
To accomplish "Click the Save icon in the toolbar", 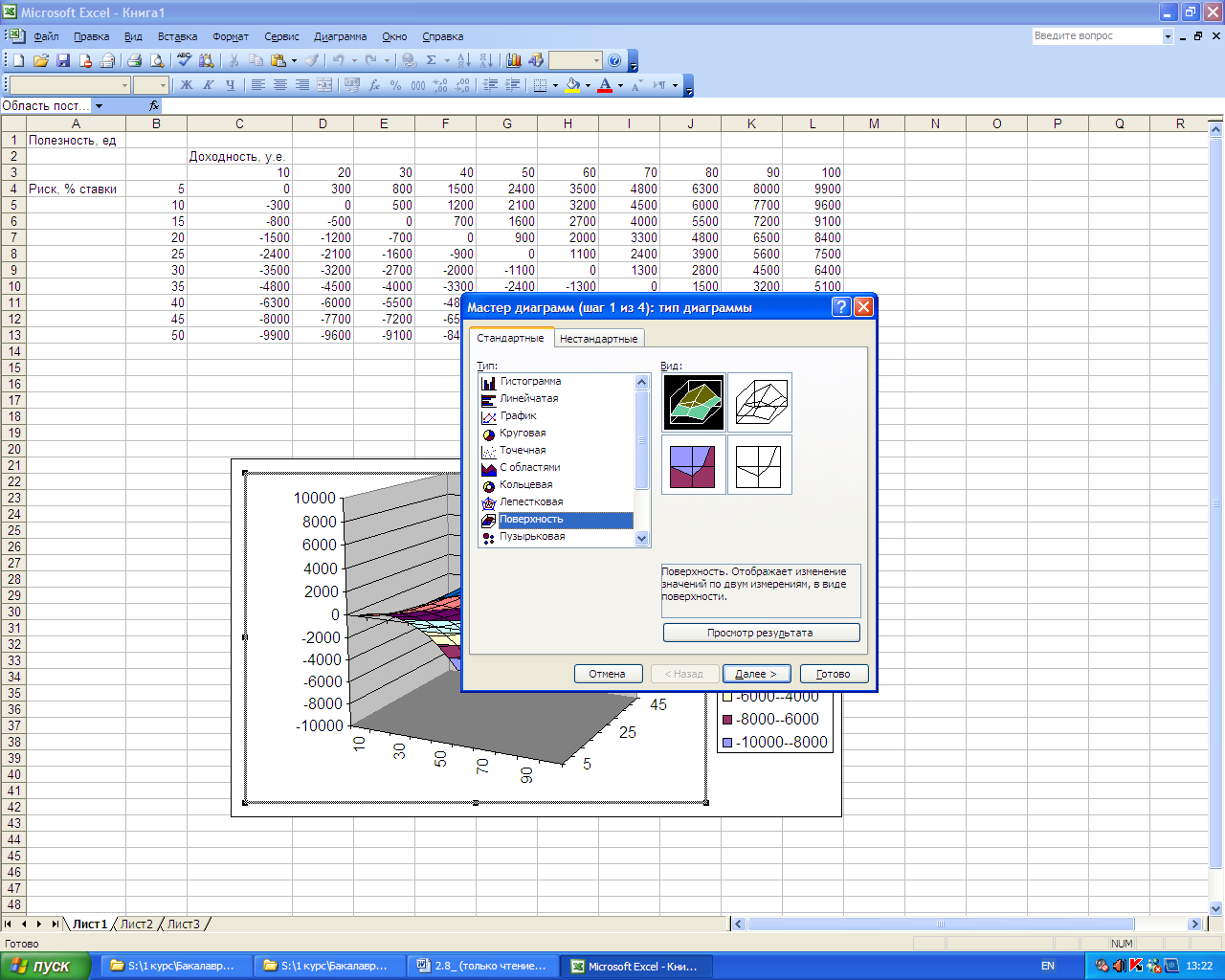I will click(x=63, y=60).
